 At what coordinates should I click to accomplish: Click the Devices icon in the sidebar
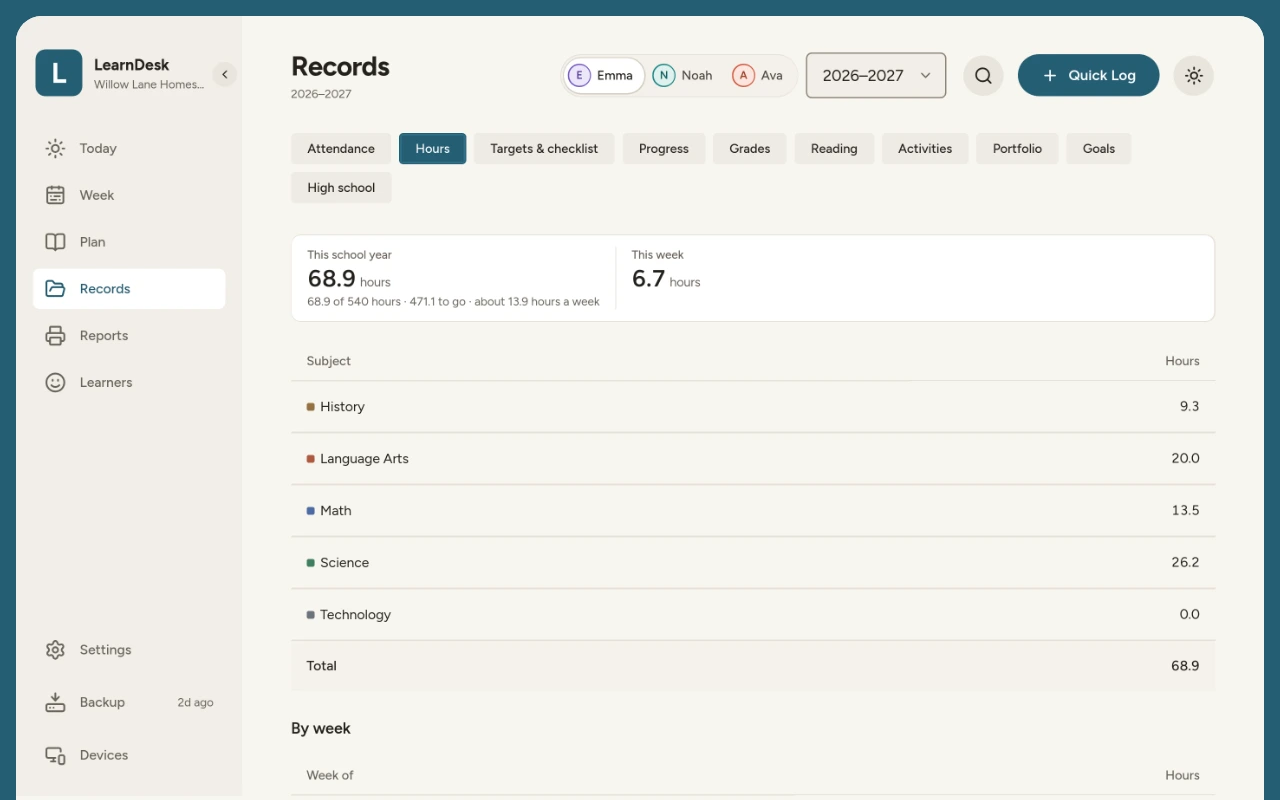click(55, 756)
